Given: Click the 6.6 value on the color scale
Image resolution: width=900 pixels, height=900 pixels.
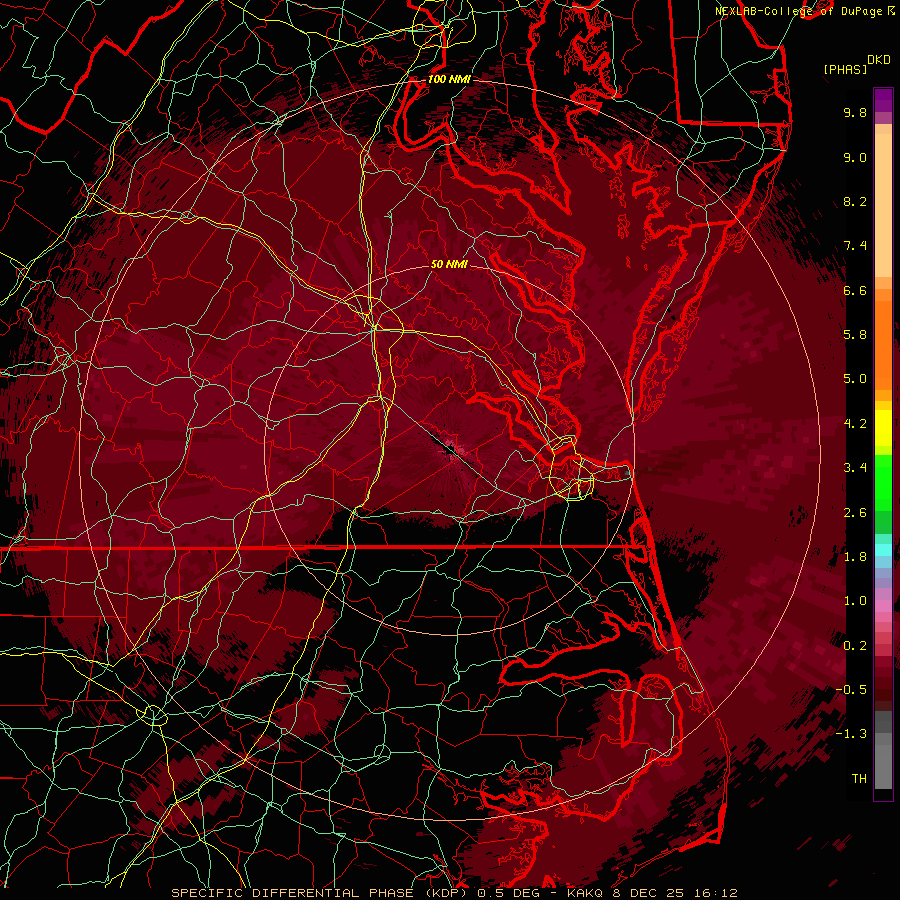Looking at the screenshot, I should point(855,290).
